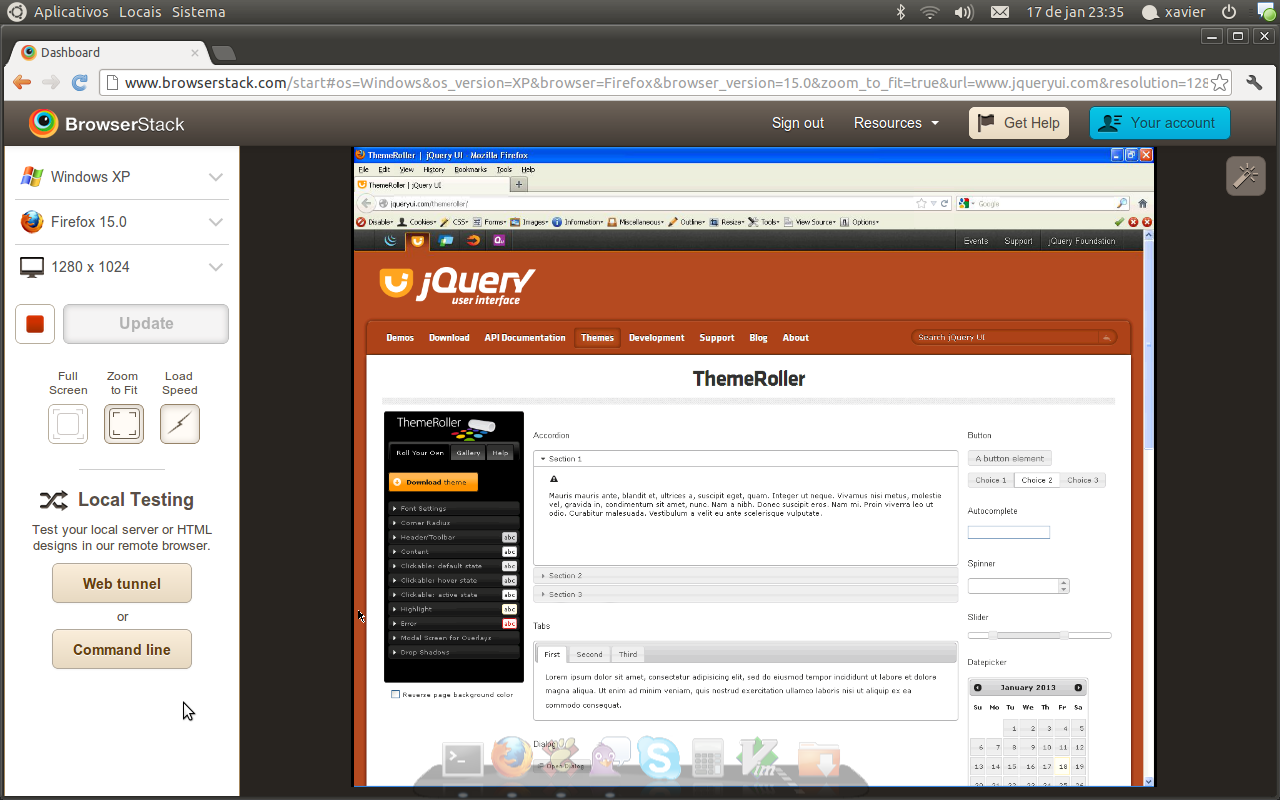Click the Sign out link
This screenshot has width=1280, height=800.
[x=798, y=123]
